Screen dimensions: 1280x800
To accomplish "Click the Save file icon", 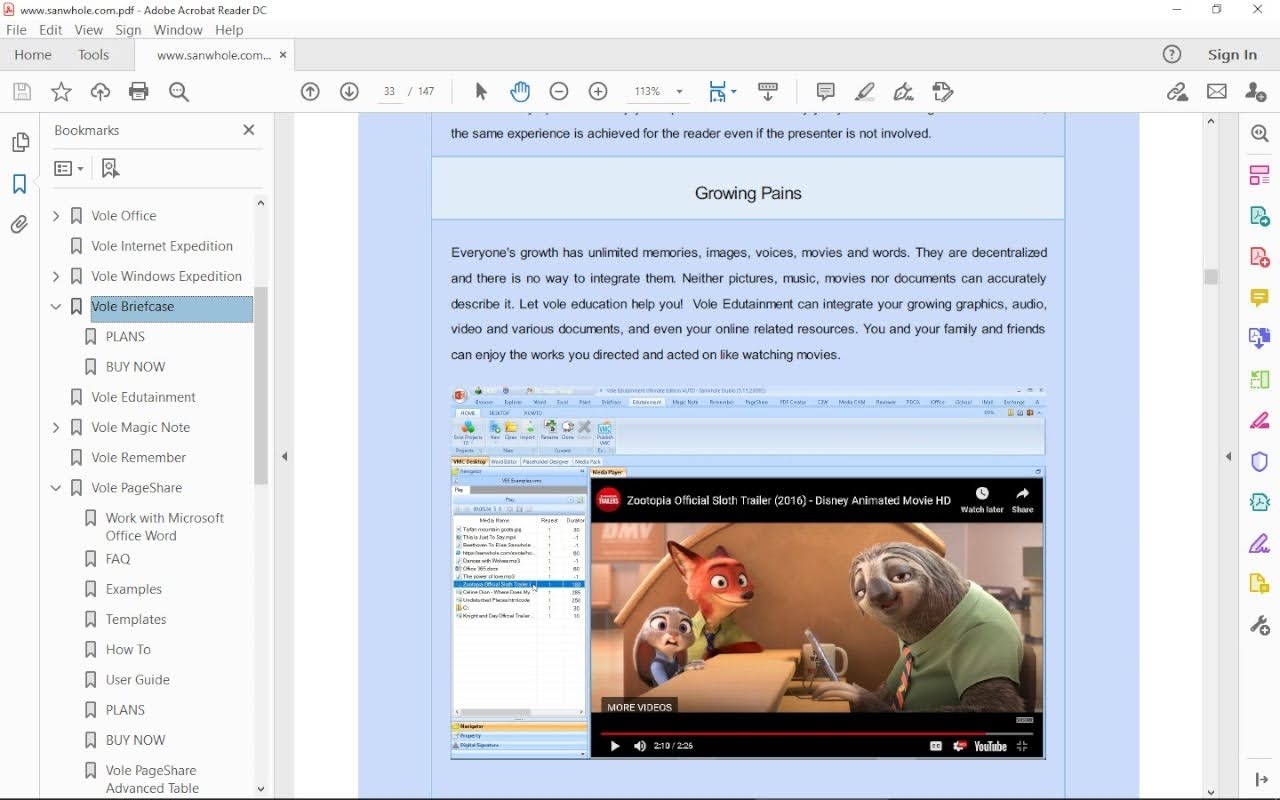I will point(22,92).
